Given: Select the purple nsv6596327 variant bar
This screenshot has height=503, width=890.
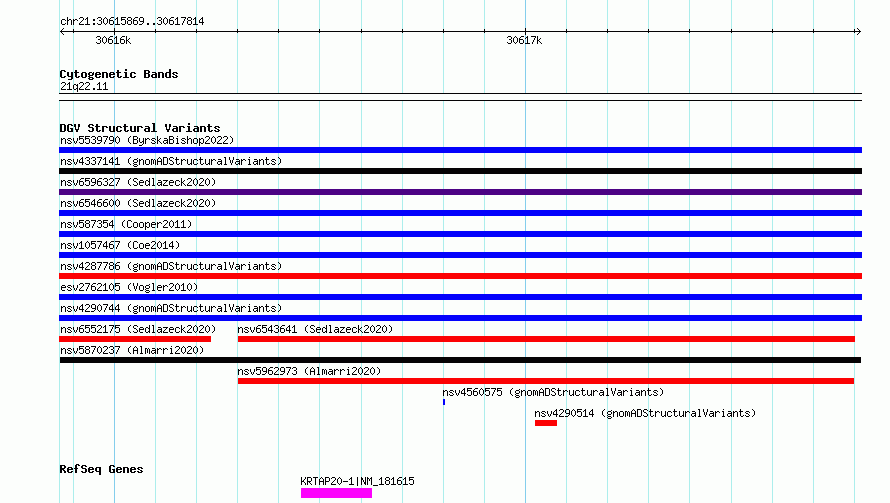Looking at the screenshot, I should coord(460,192).
